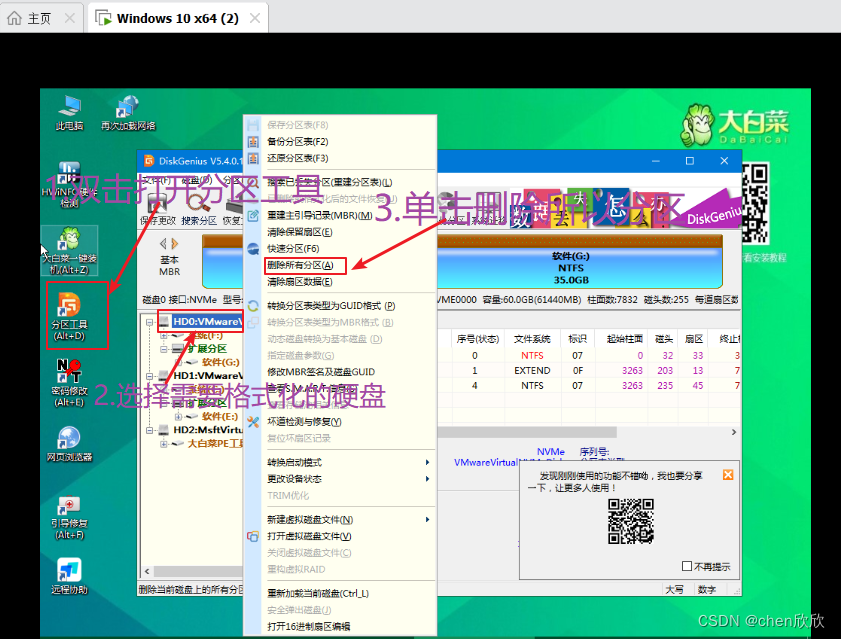This screenshot has height=639, width=841.
Task: Collapse the 扩展分区 tree node under HD0
Action: pos(164,349)
